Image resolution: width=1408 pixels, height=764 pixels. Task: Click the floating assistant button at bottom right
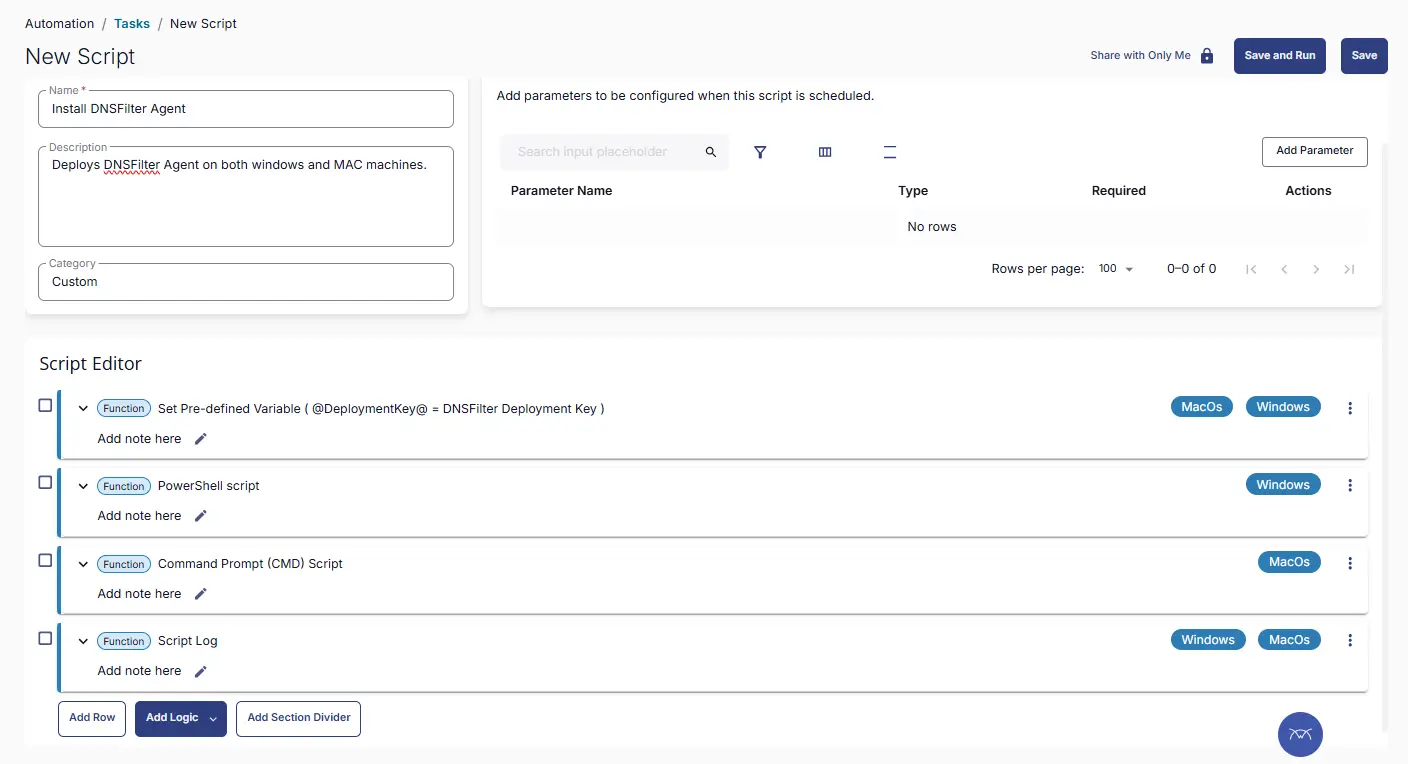[1300, 734]
